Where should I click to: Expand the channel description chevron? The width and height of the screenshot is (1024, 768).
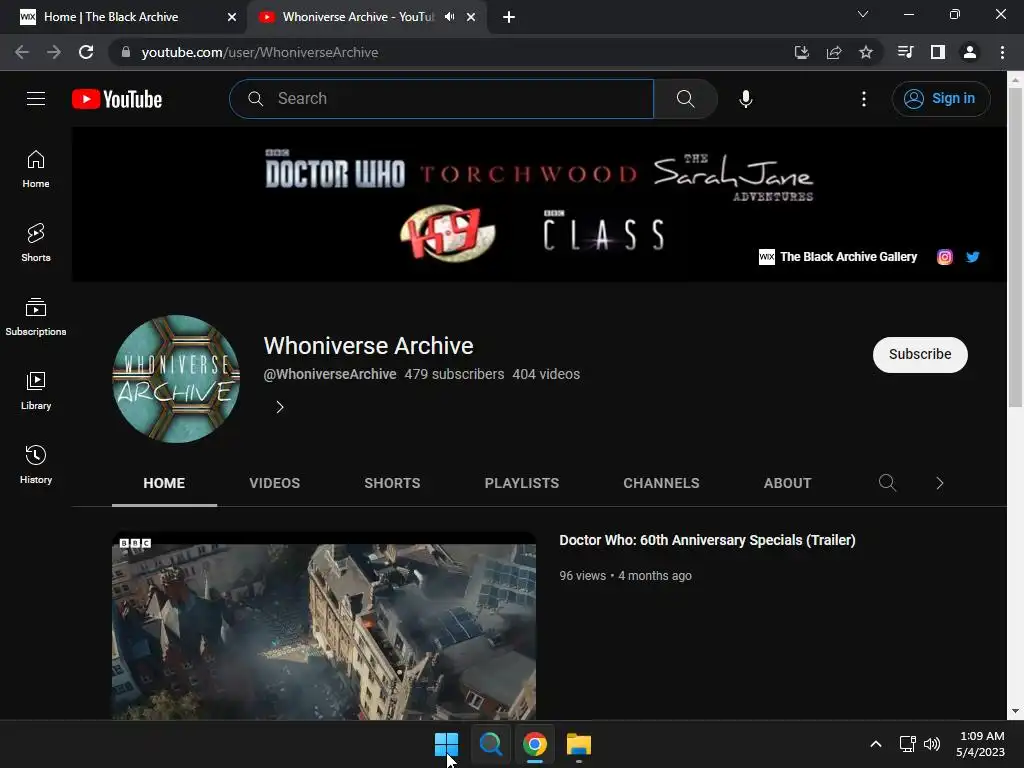pos(280,407)
